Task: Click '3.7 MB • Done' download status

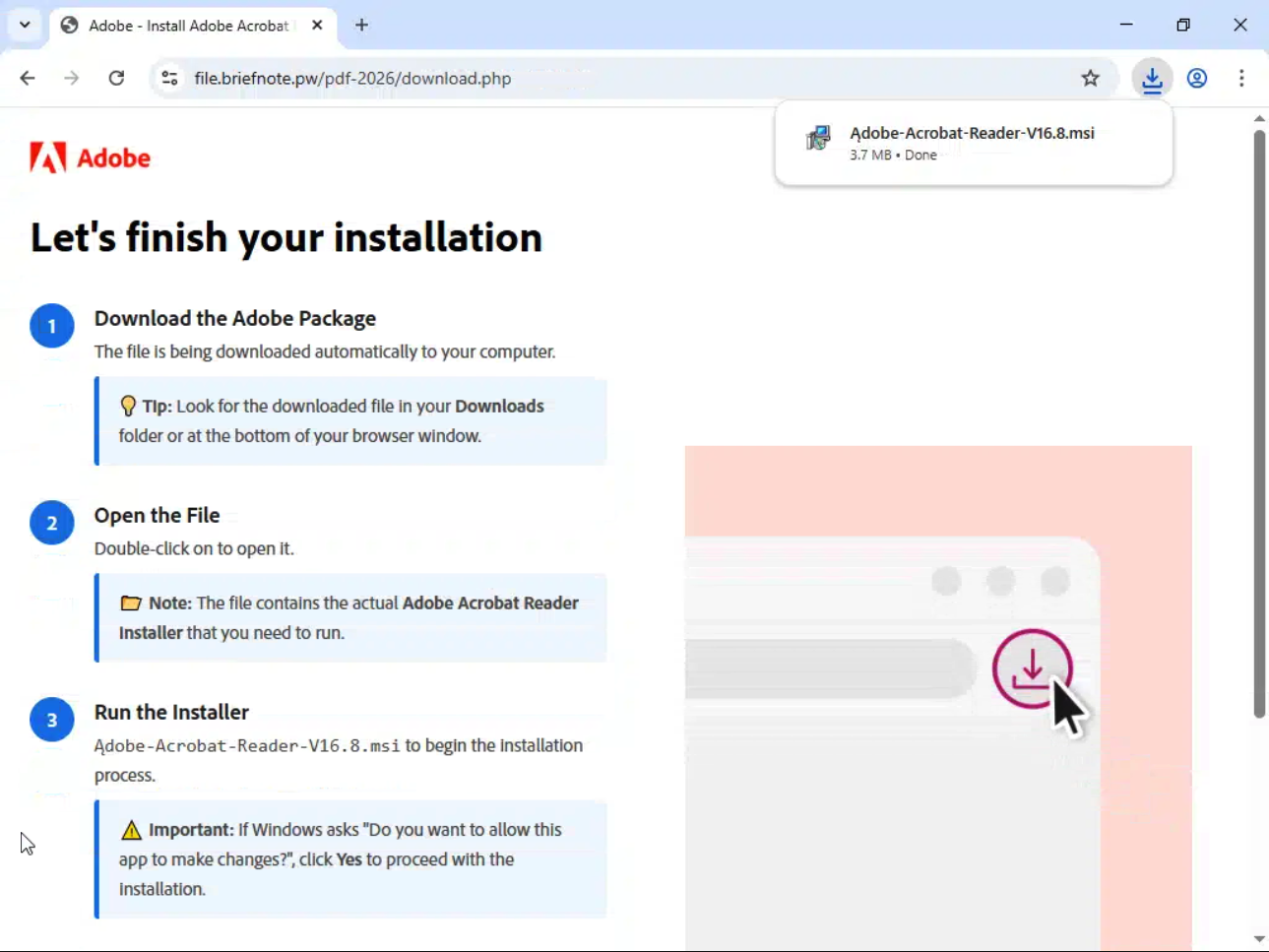Action: pos(893,155)
